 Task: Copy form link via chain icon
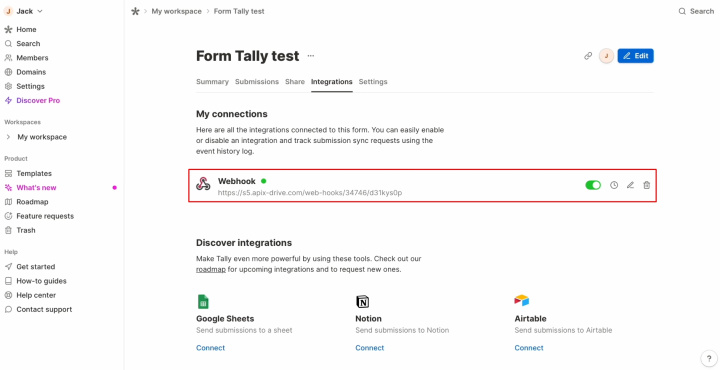(x=588, y=56)
